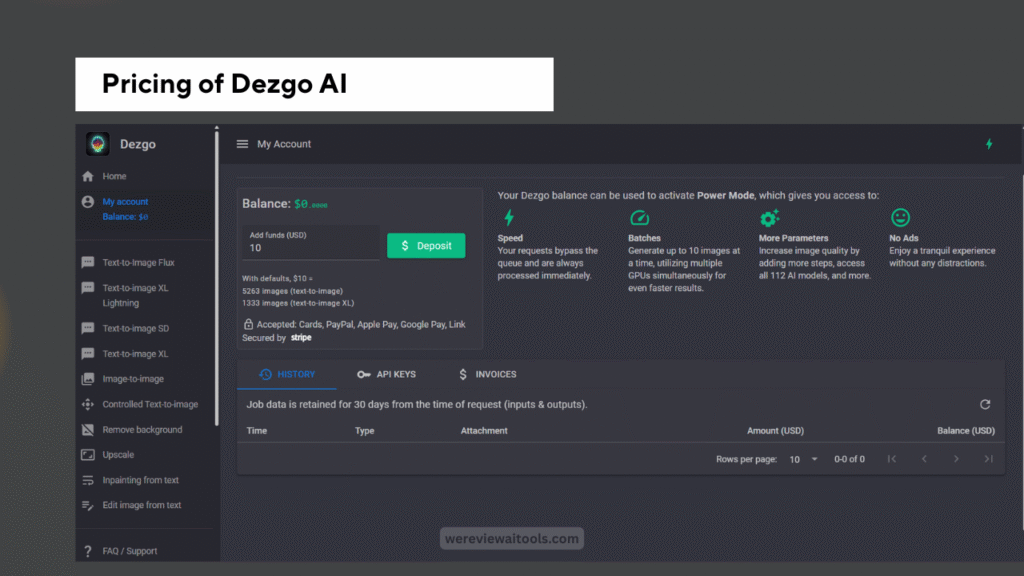Click the Speed lightning icon

click(x=509, y=217)
